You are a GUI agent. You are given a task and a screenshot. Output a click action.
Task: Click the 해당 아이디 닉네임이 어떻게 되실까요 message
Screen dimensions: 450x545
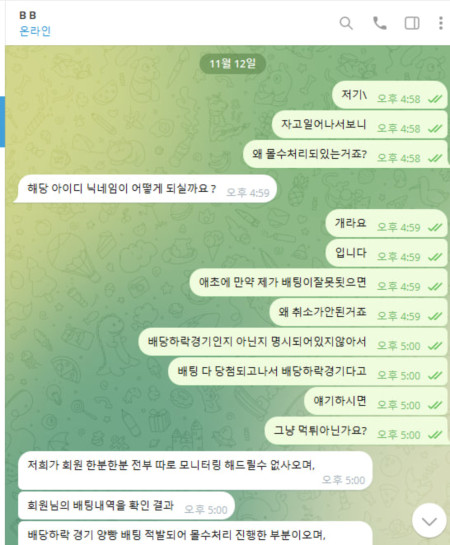click(x=145, y=189)
